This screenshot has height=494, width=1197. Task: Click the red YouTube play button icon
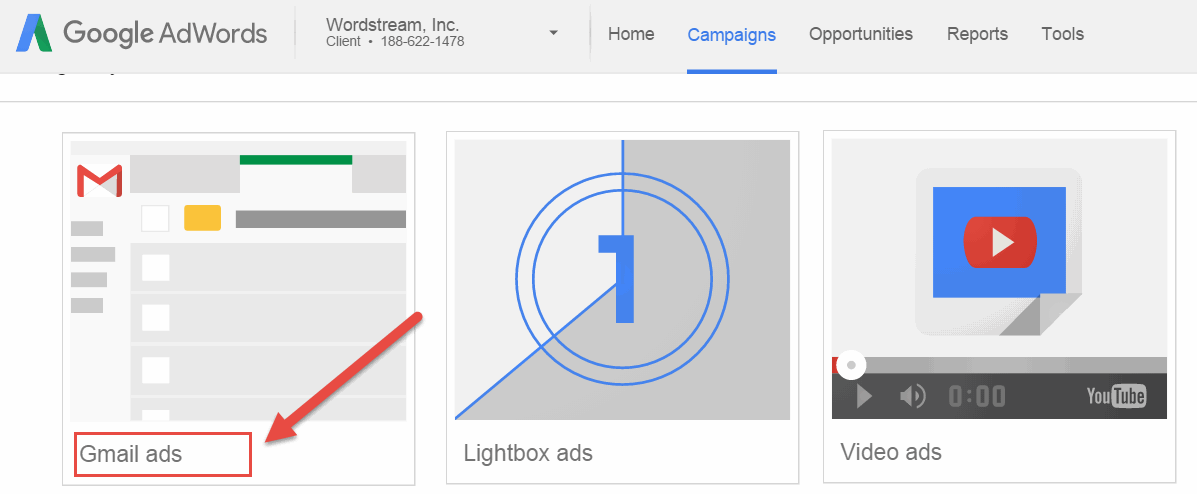(x=1000, y=242)
